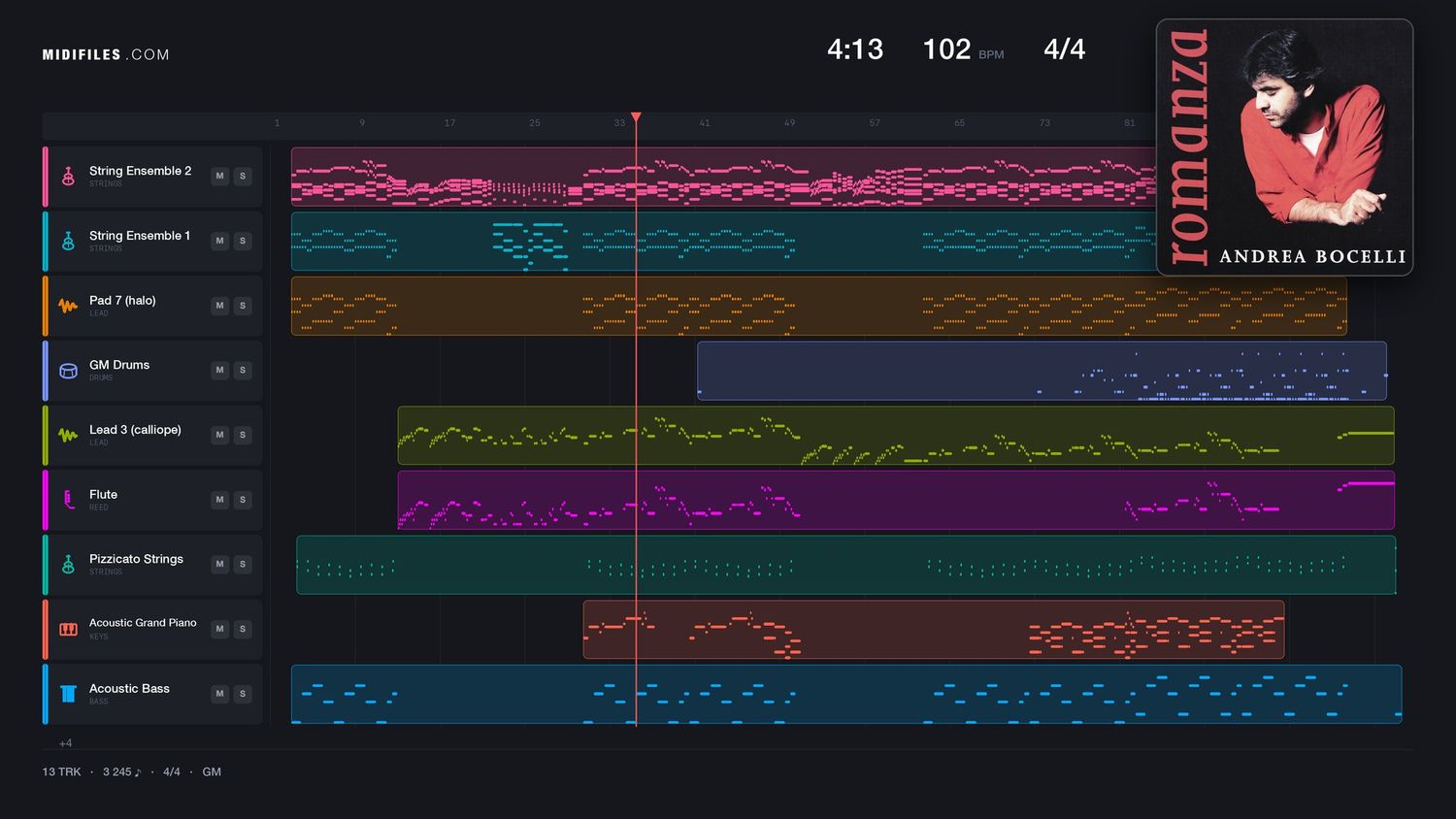The image size is (1456, 819).
Task: Click the pink color strip of String Ensemble 2
Action: [x=45, y=177]
